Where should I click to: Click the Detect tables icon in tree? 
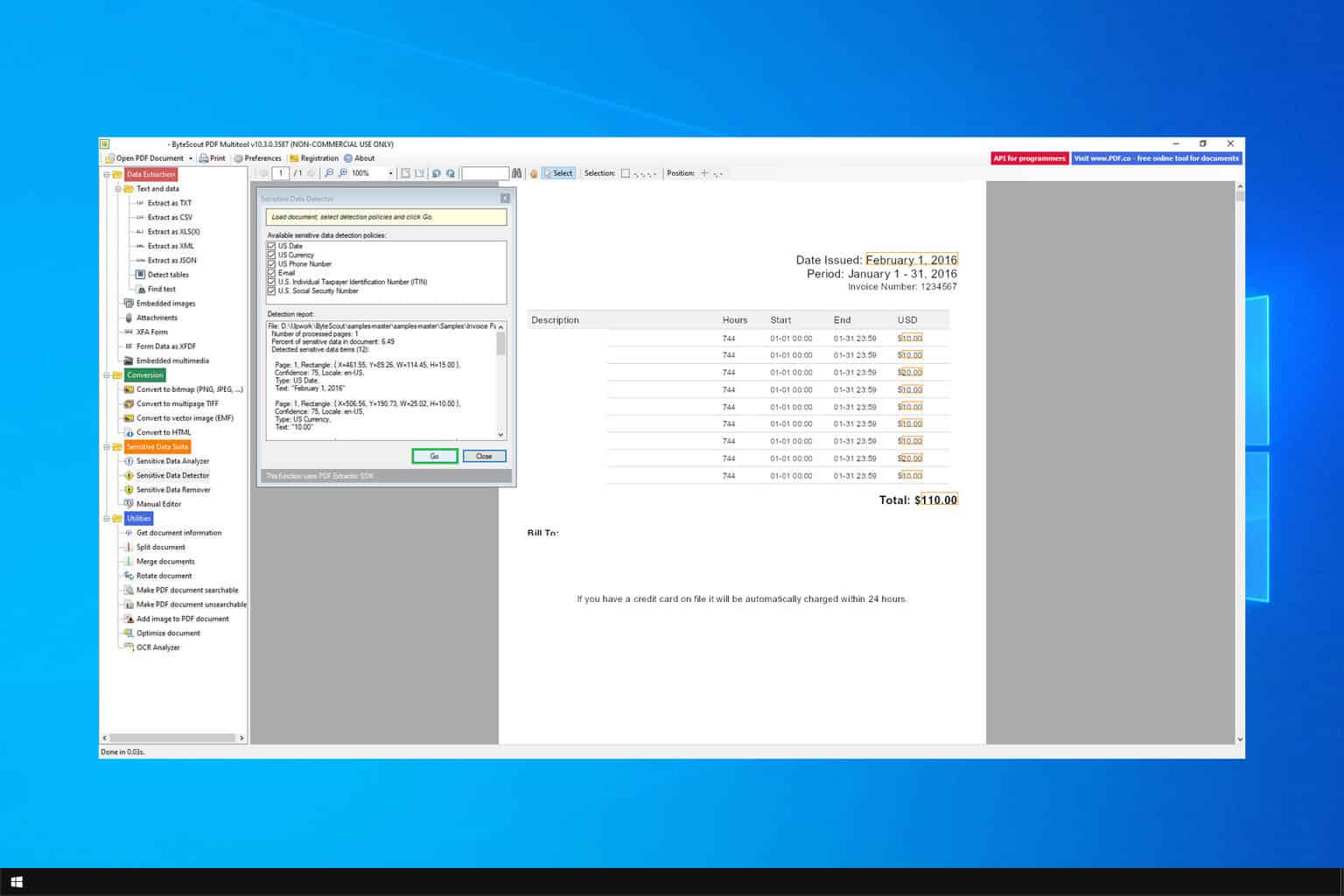point(140,275)
